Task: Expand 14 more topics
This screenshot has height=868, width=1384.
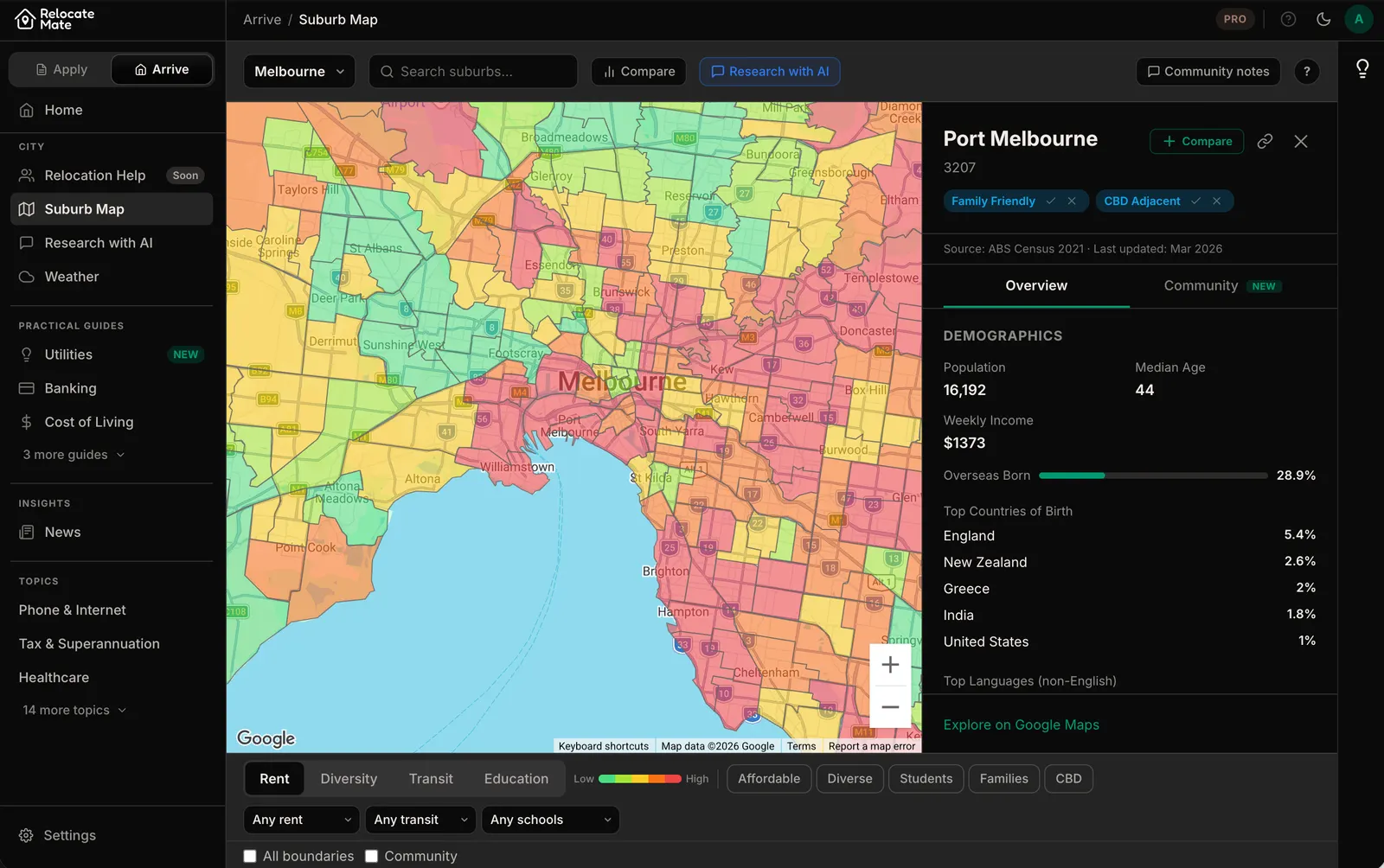Action: [74, 711]
